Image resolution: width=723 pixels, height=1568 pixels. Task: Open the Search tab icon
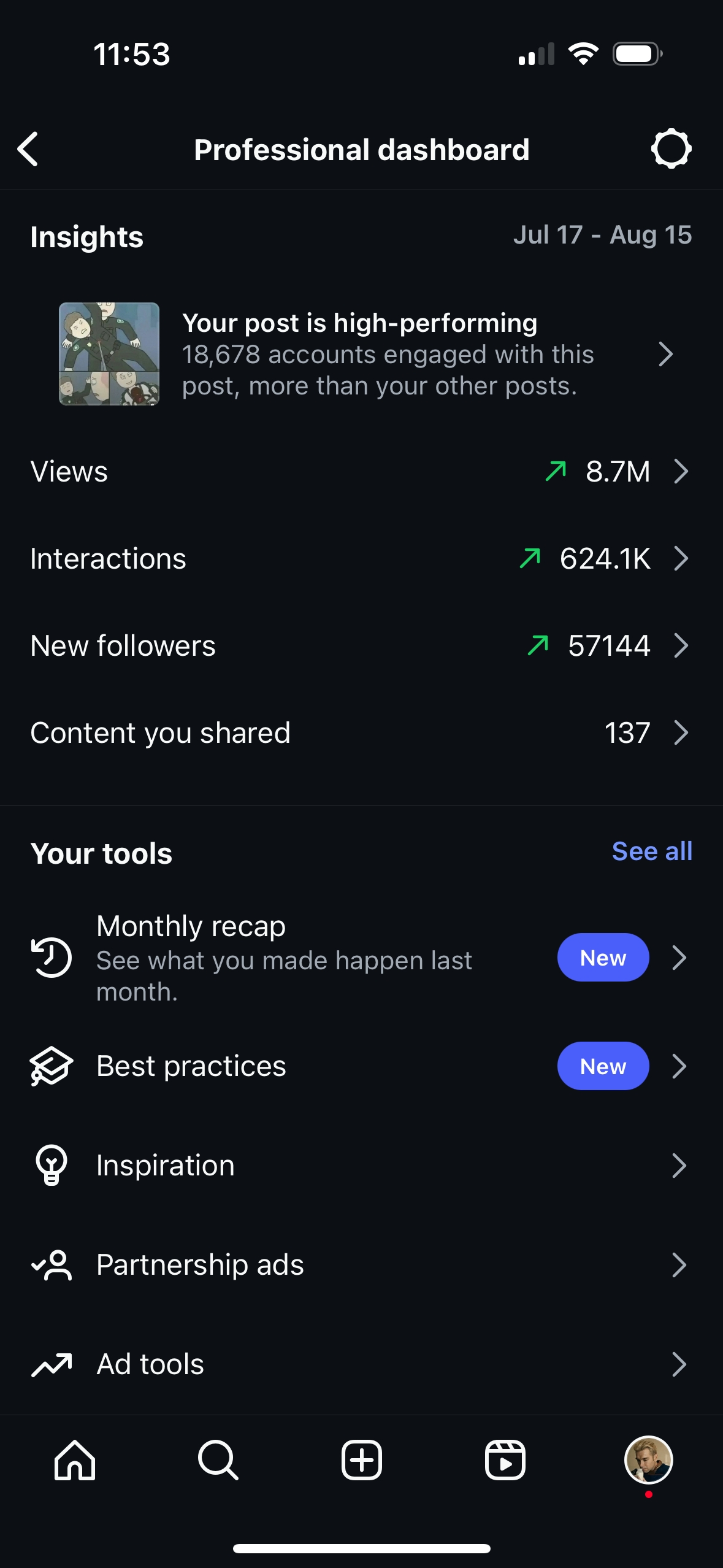pyautogui.click(x=218, y=1460)
